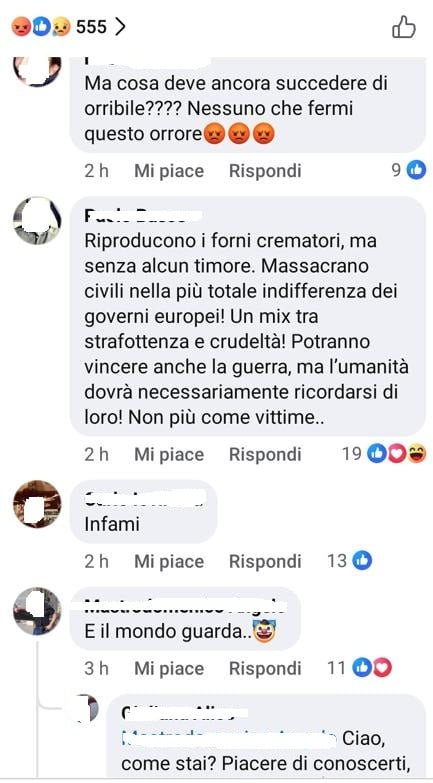View the 19 reactions on the 'forni crematori' comment
Screen dimensions: 433x783
coord(384,454)
